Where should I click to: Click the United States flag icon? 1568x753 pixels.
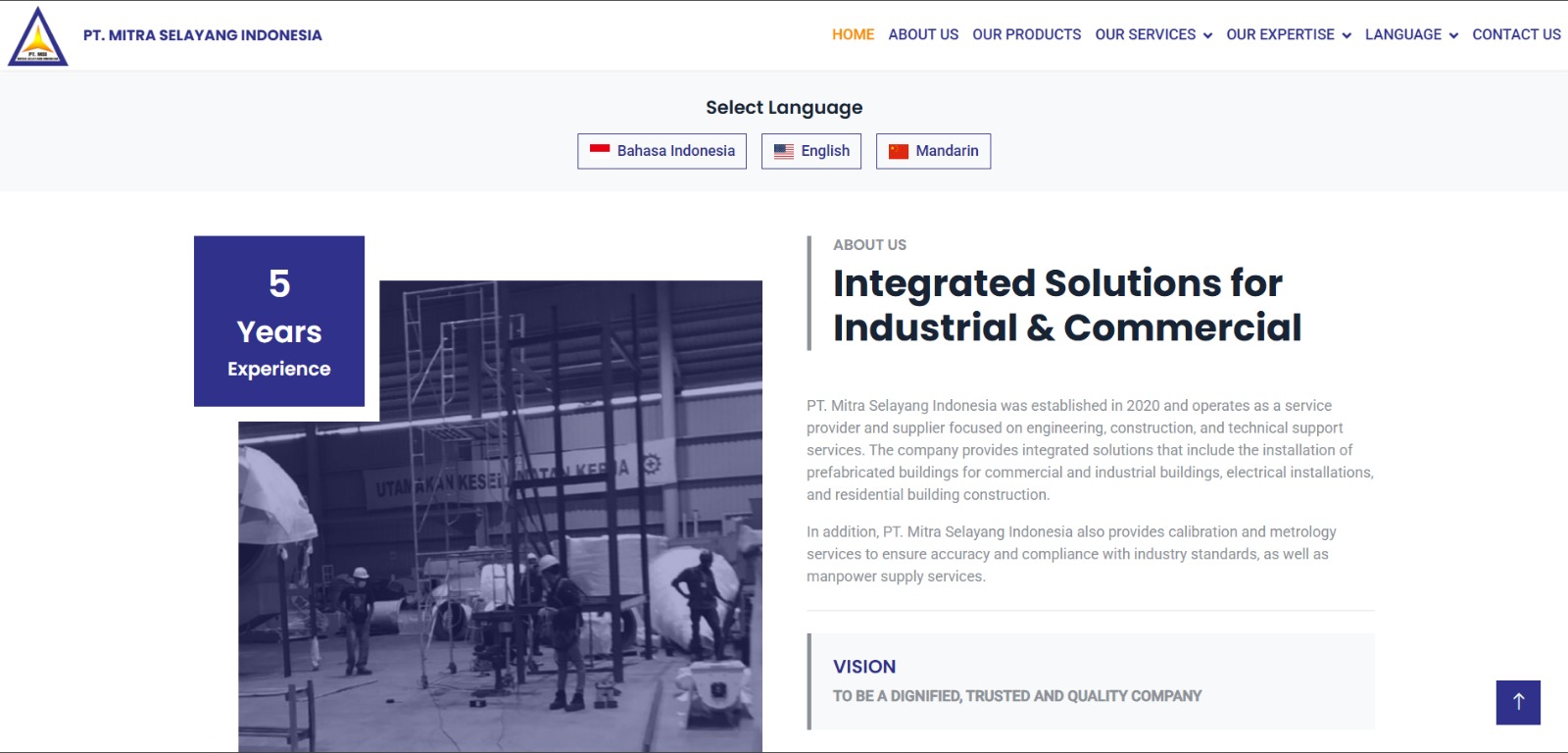coord(784,151)
